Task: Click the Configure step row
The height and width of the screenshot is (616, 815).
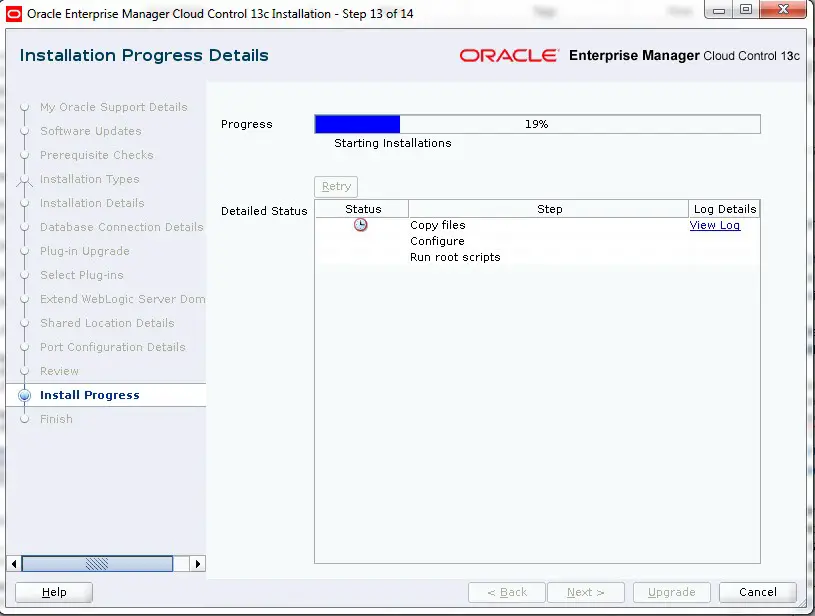Action: [x=537, y=241]
